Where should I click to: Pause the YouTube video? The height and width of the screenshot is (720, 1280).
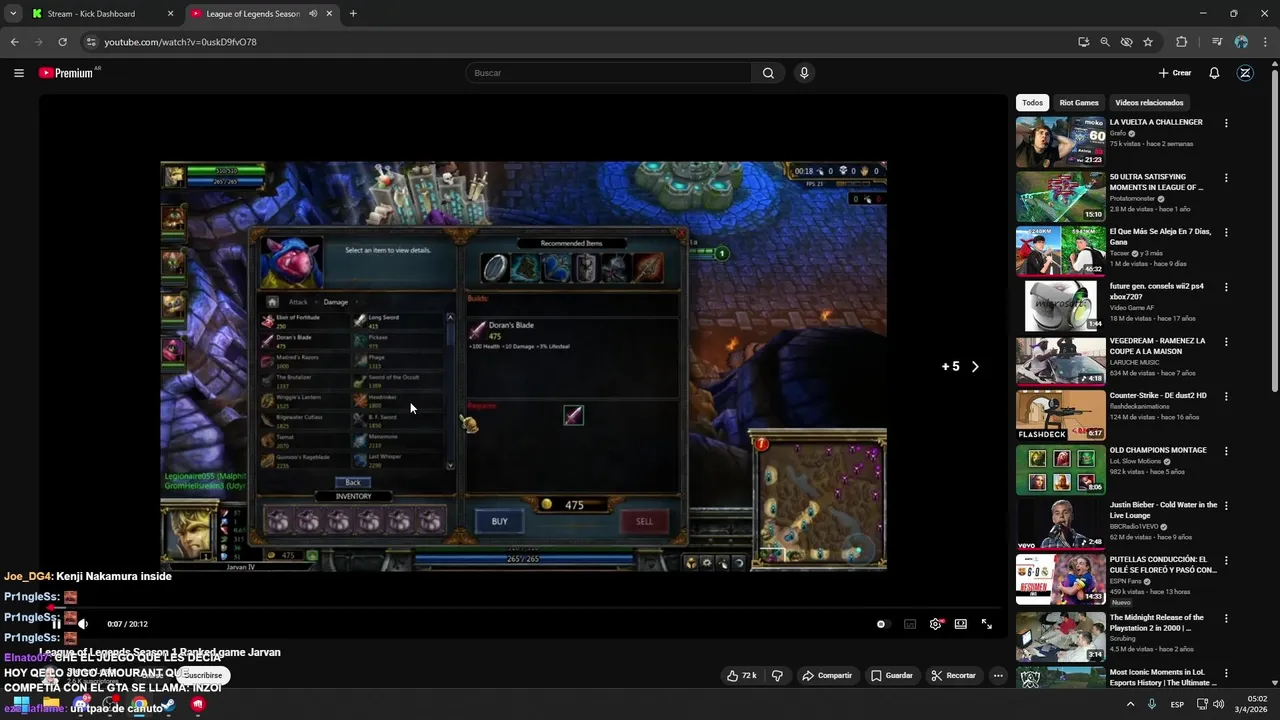point(57,624)
